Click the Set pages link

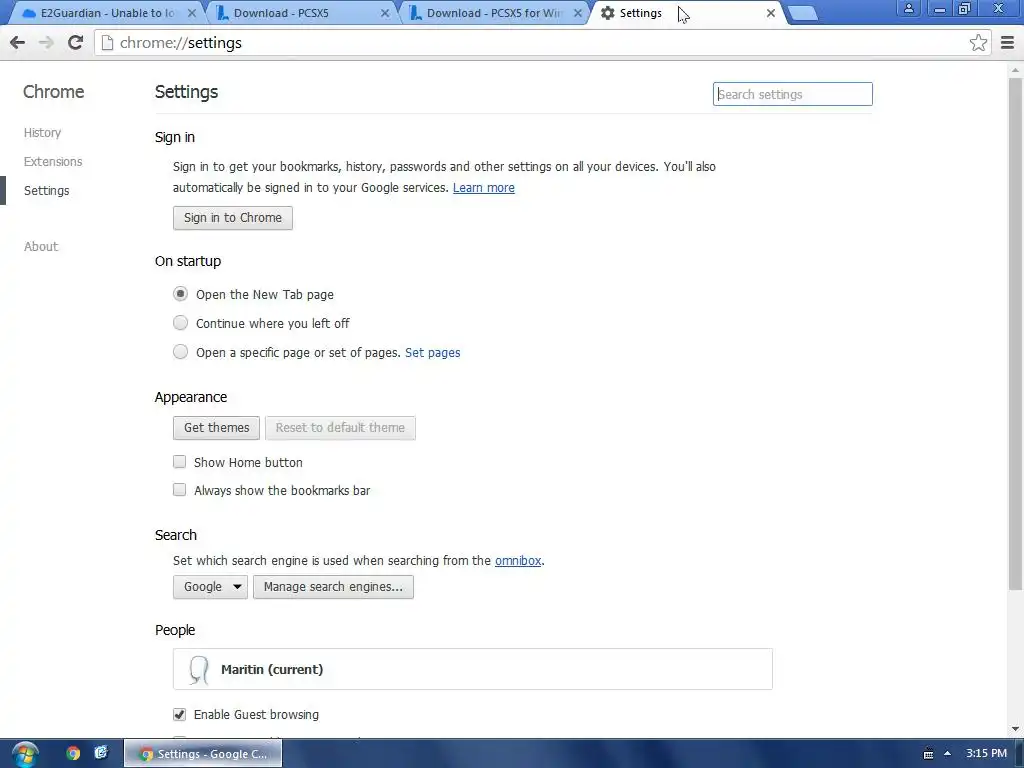click(x=432, y=353)
